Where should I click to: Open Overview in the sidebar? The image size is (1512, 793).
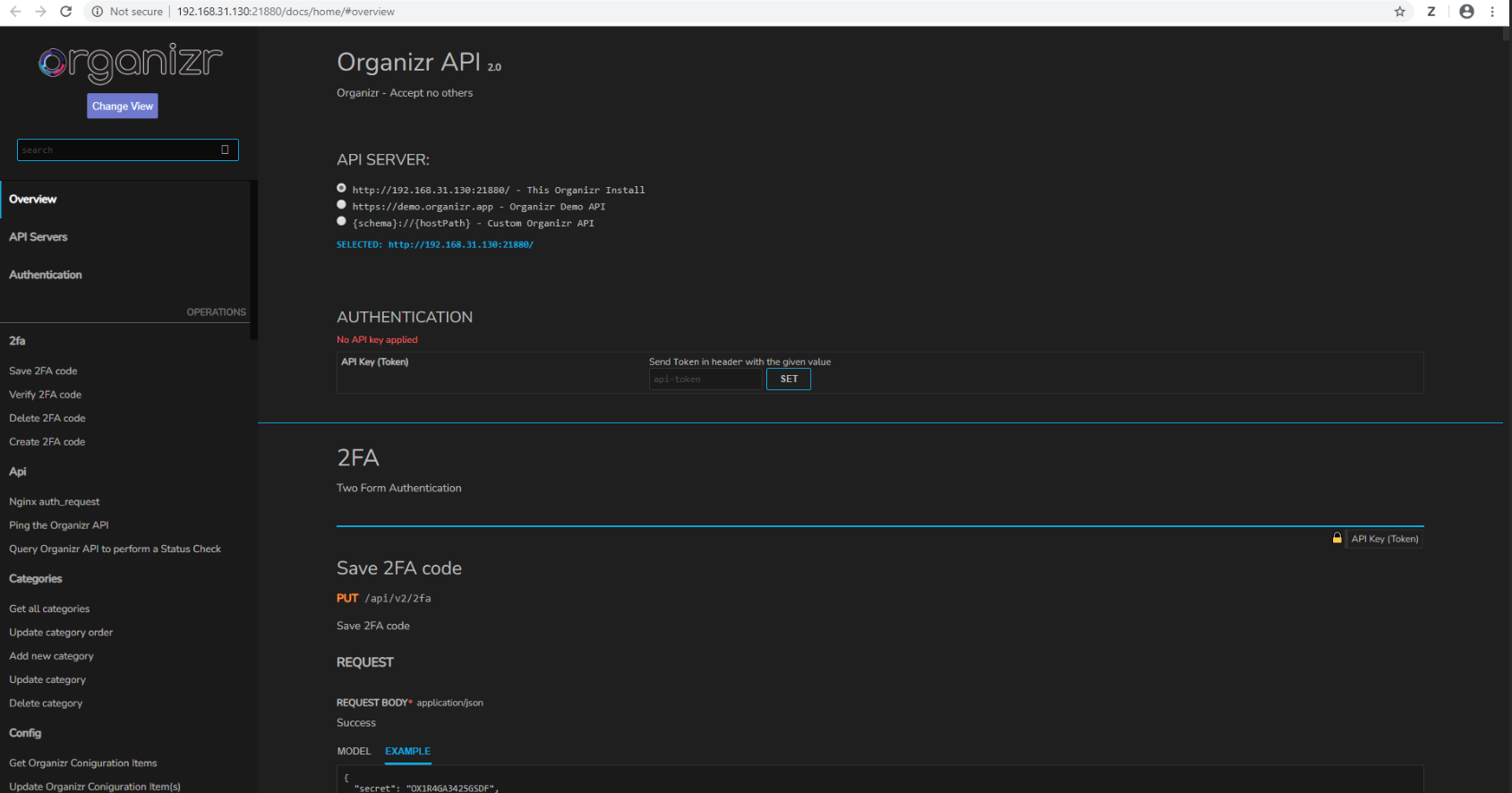tap(33, 199)
